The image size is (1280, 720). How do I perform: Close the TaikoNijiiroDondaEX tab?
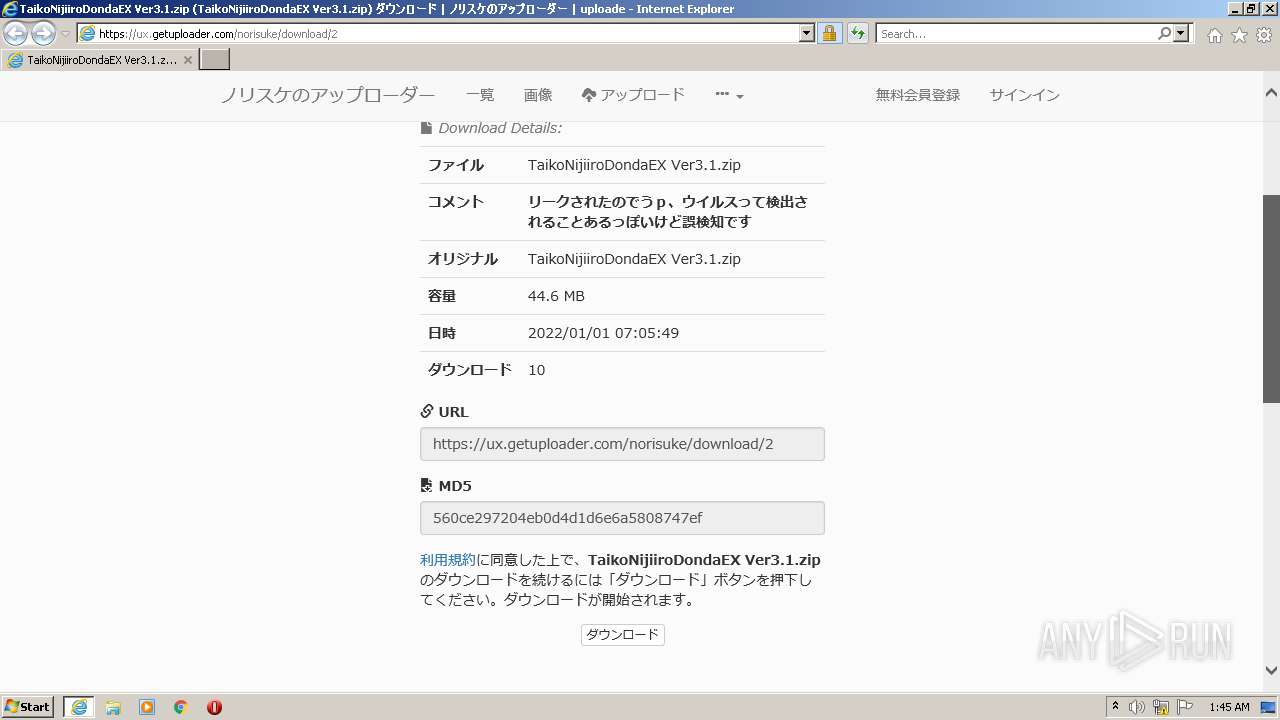coord(187,60)
